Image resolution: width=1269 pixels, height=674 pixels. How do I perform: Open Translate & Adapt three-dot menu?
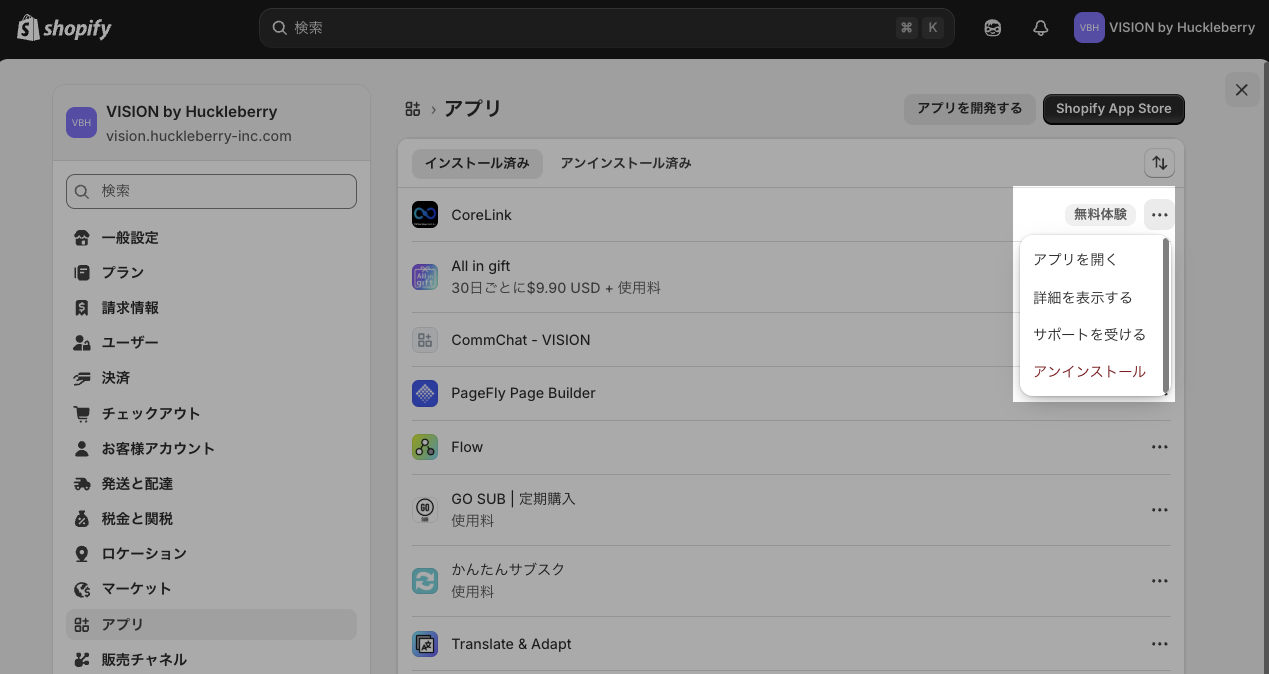1159,644
